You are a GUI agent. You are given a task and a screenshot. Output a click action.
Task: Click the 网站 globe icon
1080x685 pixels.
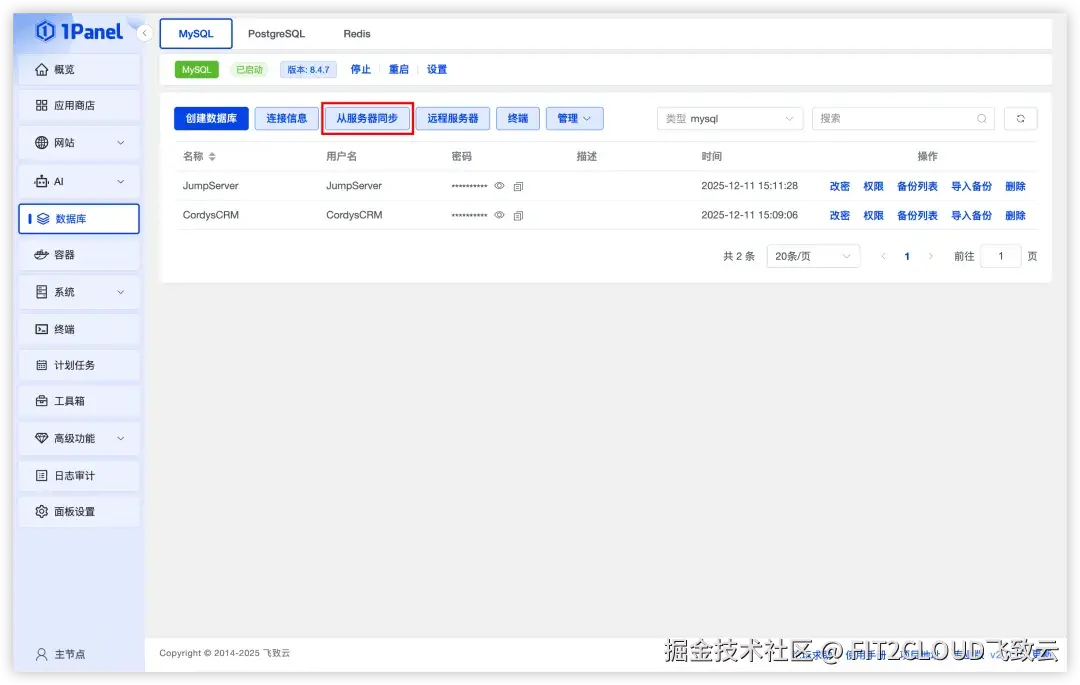(41, 143)
